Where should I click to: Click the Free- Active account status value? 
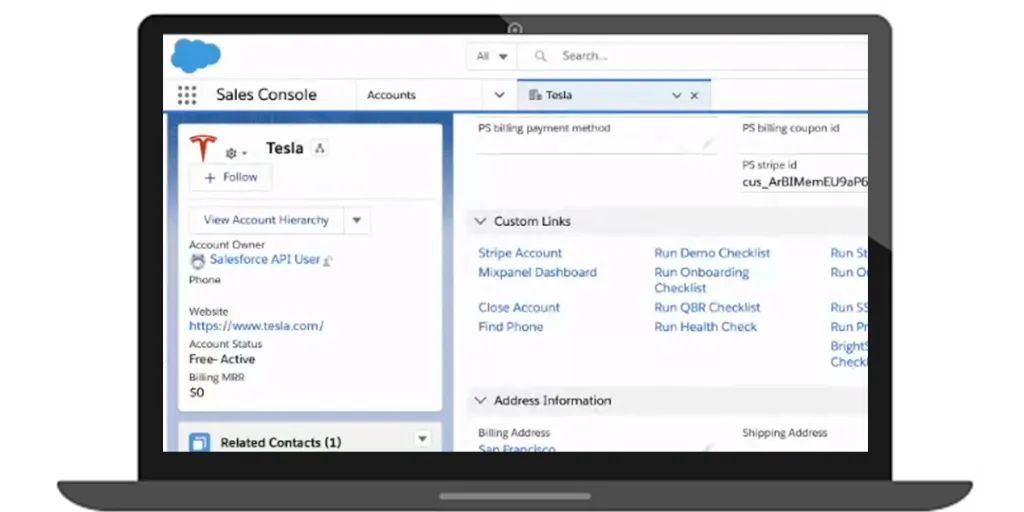[222, 359]
